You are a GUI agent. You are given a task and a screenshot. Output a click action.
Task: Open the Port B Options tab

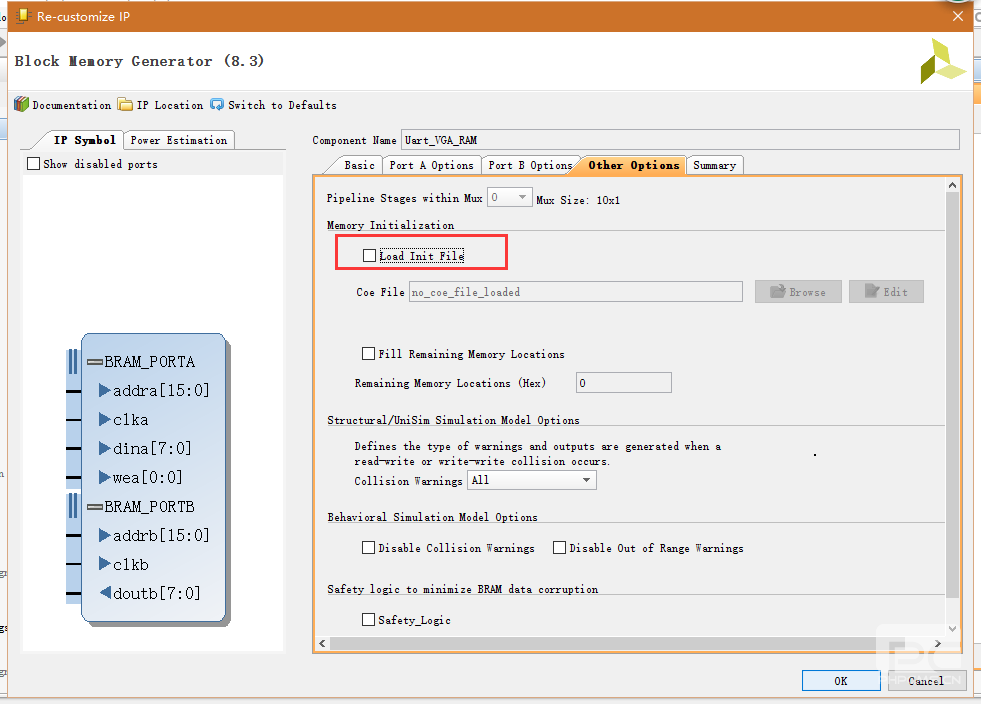531,165
